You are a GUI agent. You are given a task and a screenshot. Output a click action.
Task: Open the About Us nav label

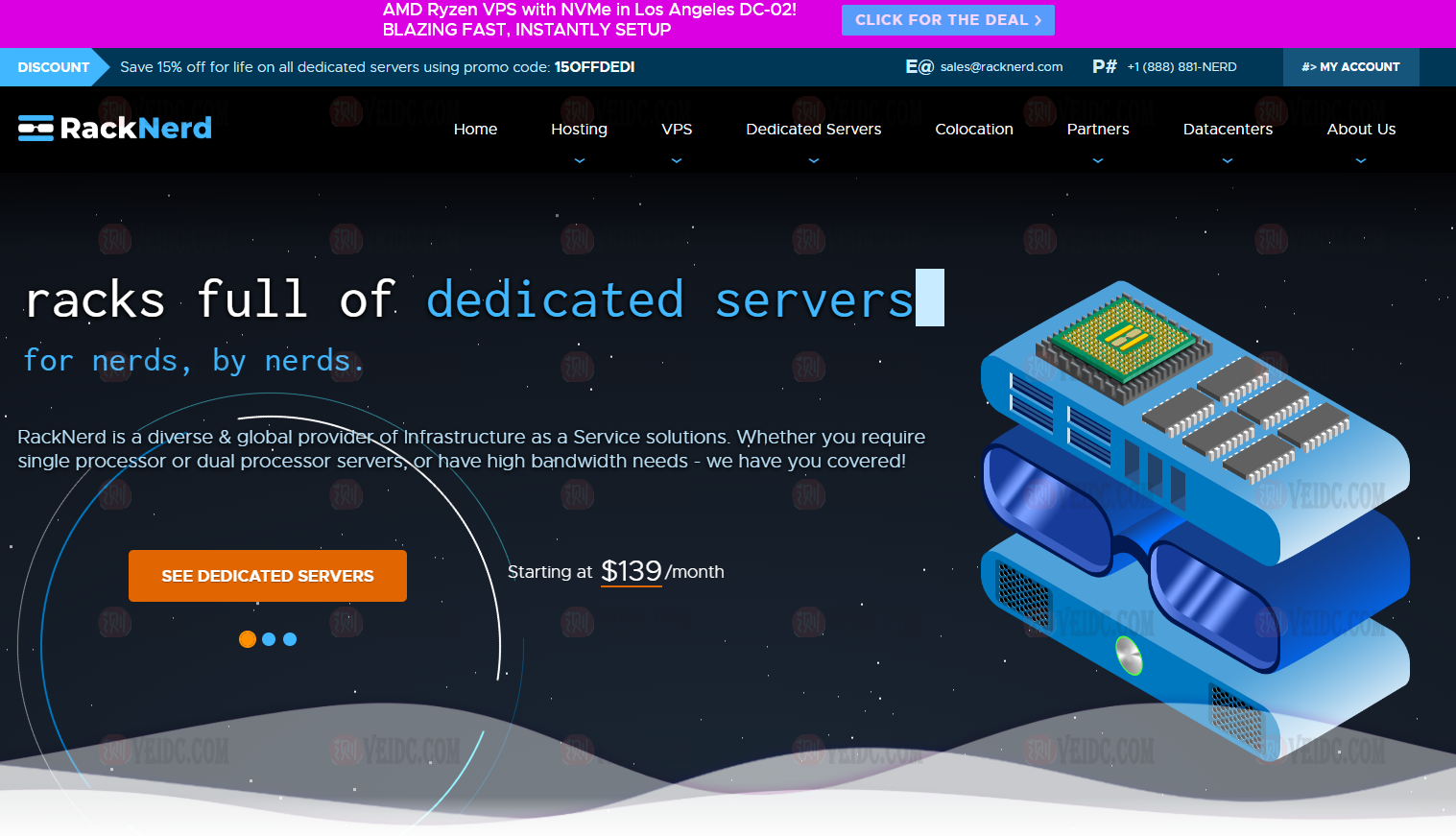pyautogui.click(x=1361, y=129)
